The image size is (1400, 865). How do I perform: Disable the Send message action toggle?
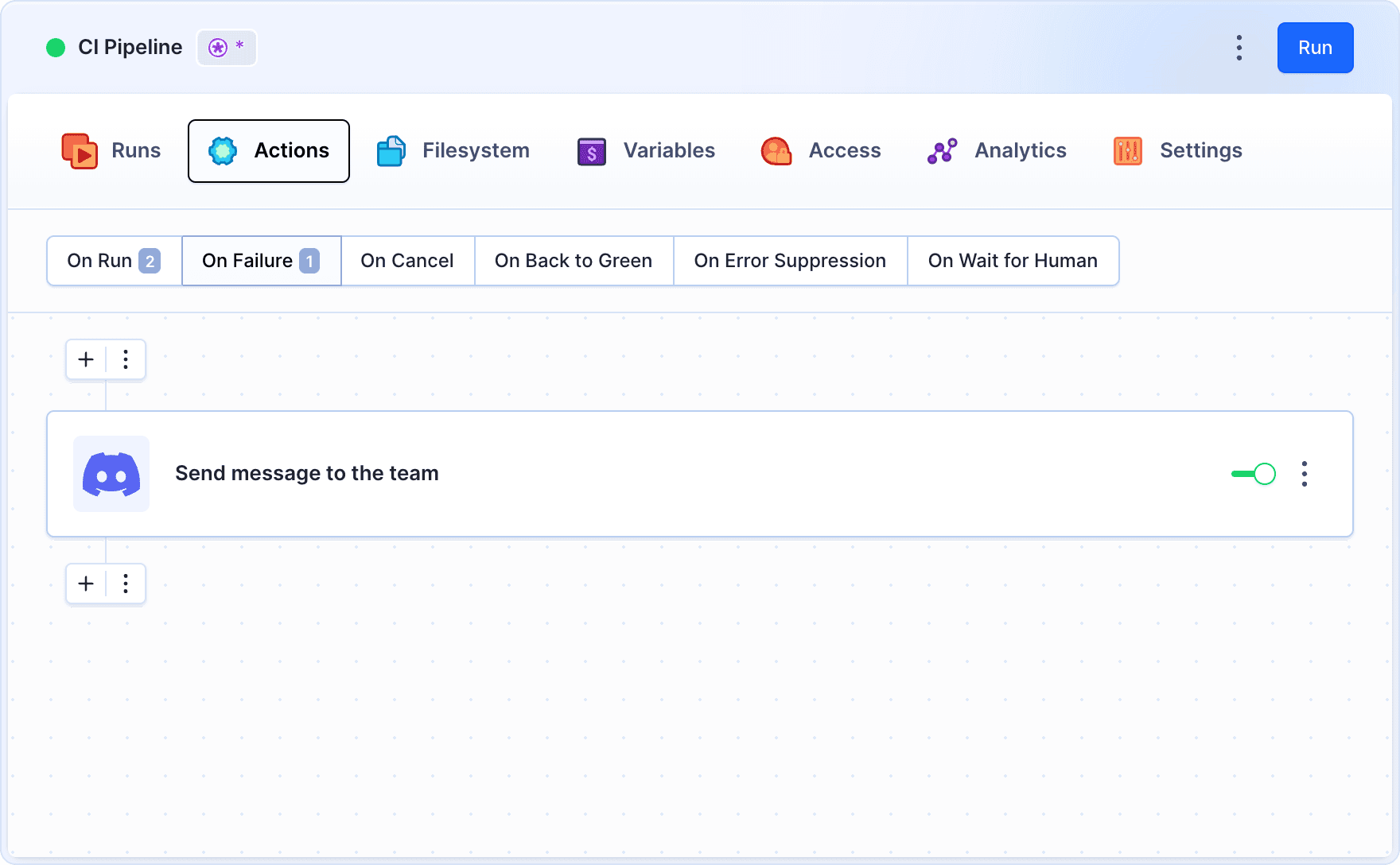coord(1254,474)
